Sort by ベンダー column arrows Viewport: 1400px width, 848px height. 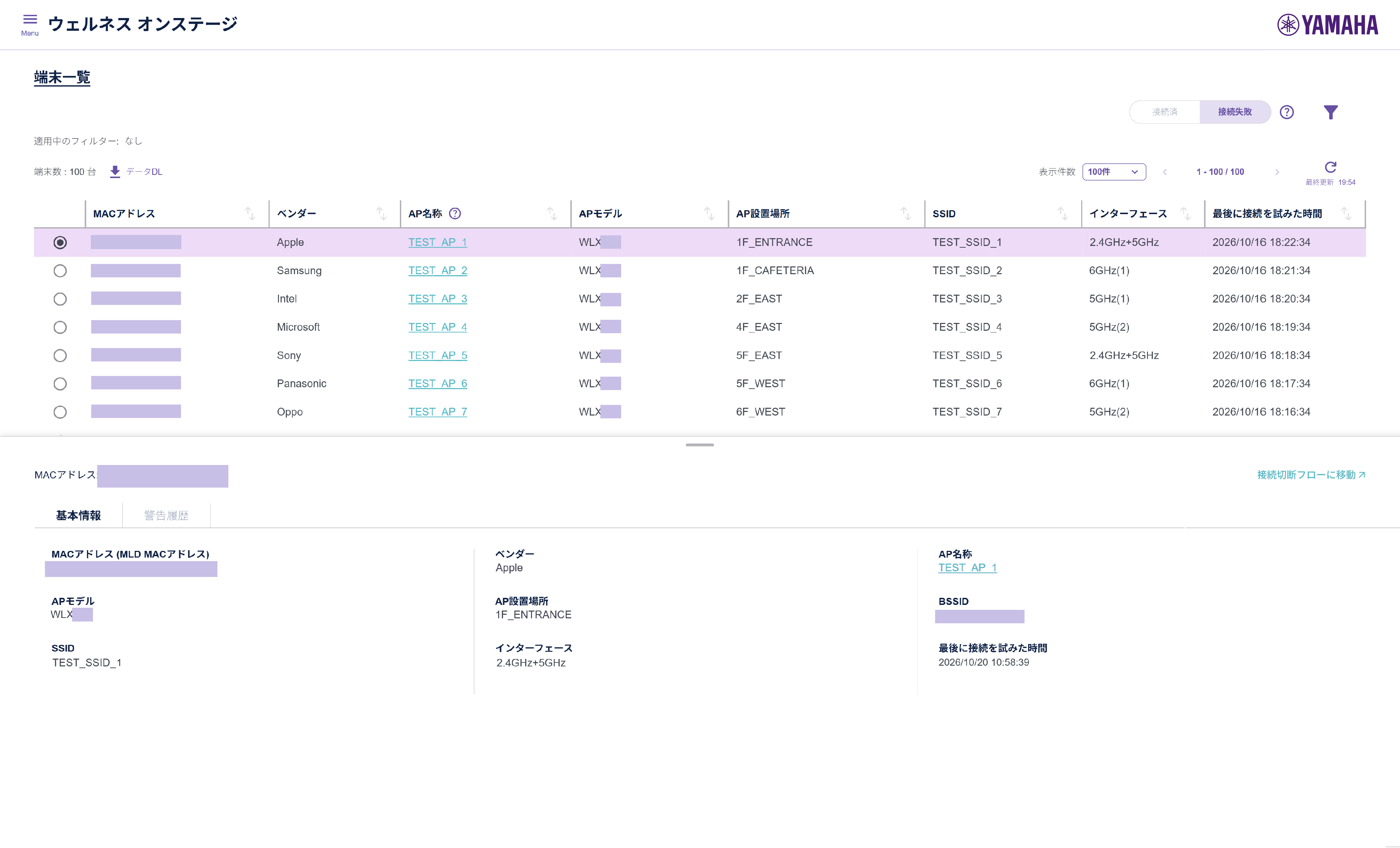(381, 213)
